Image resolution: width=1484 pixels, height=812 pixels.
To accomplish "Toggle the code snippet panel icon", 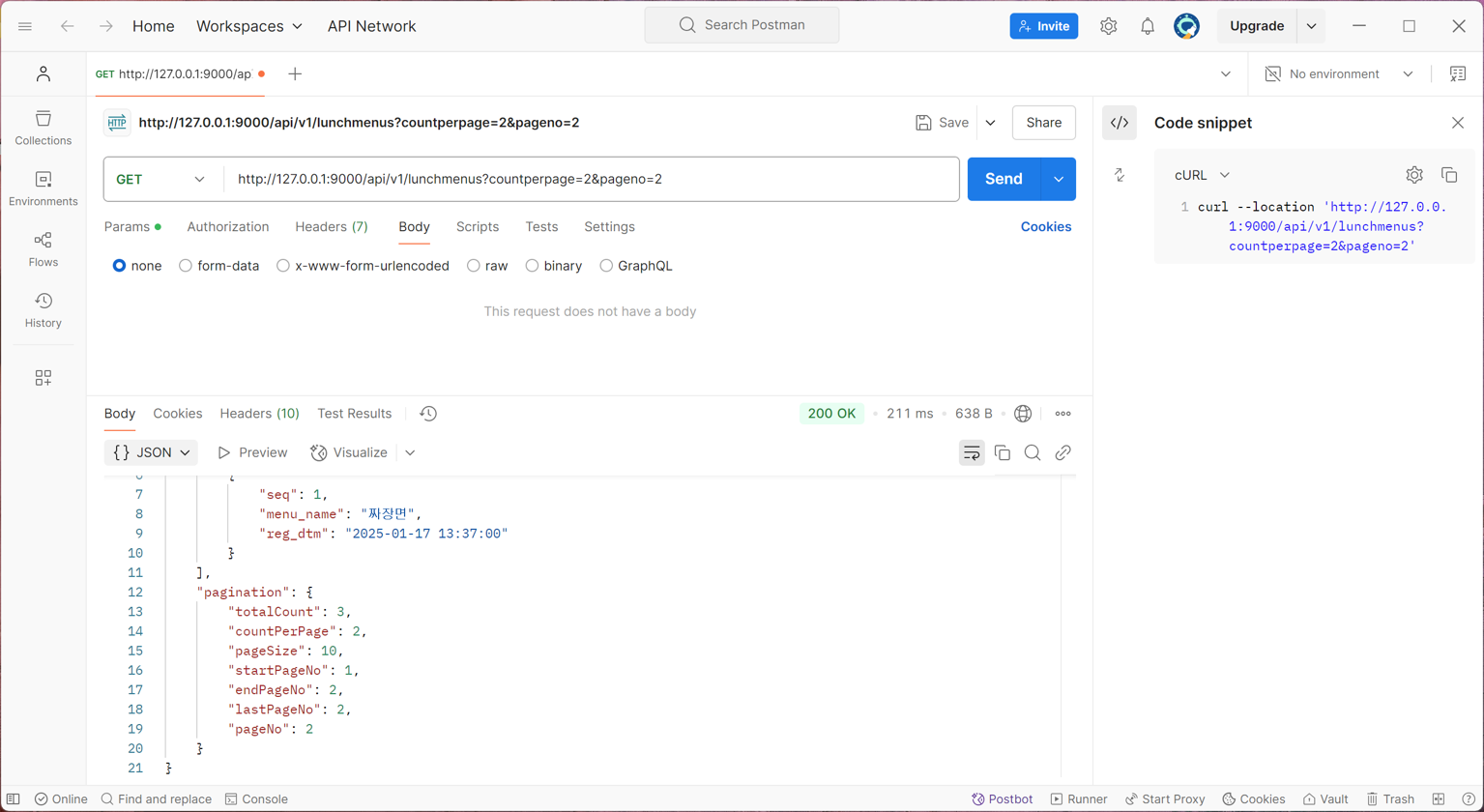I will (1120, 123).
